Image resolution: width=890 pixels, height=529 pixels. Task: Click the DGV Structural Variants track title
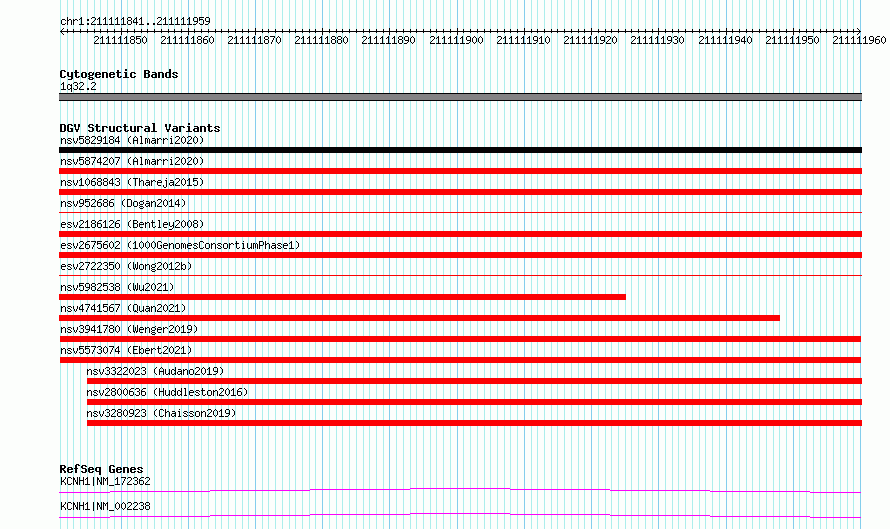140,128
